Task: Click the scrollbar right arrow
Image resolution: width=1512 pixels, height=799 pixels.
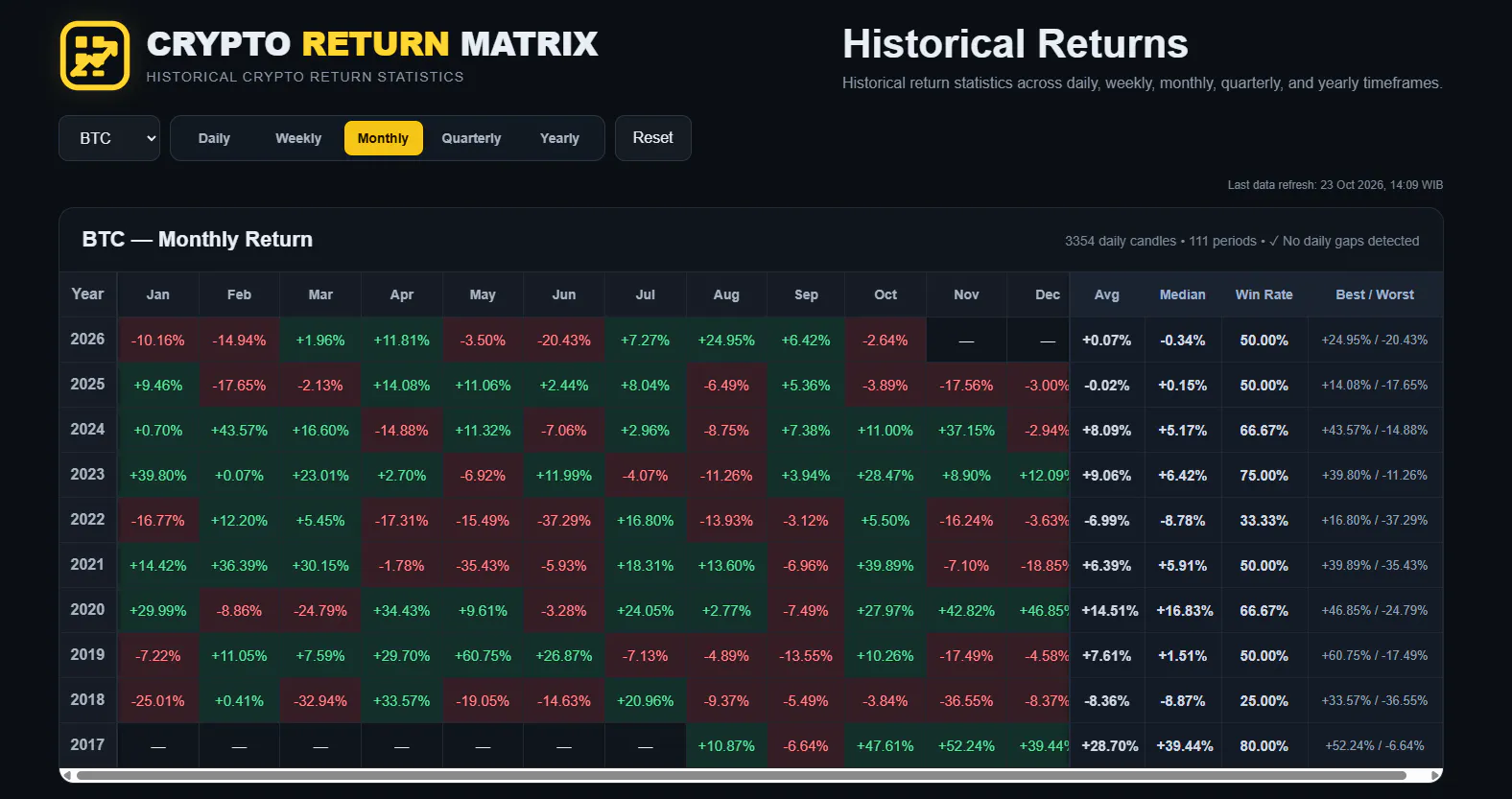Action: (x=1435, y=775)
